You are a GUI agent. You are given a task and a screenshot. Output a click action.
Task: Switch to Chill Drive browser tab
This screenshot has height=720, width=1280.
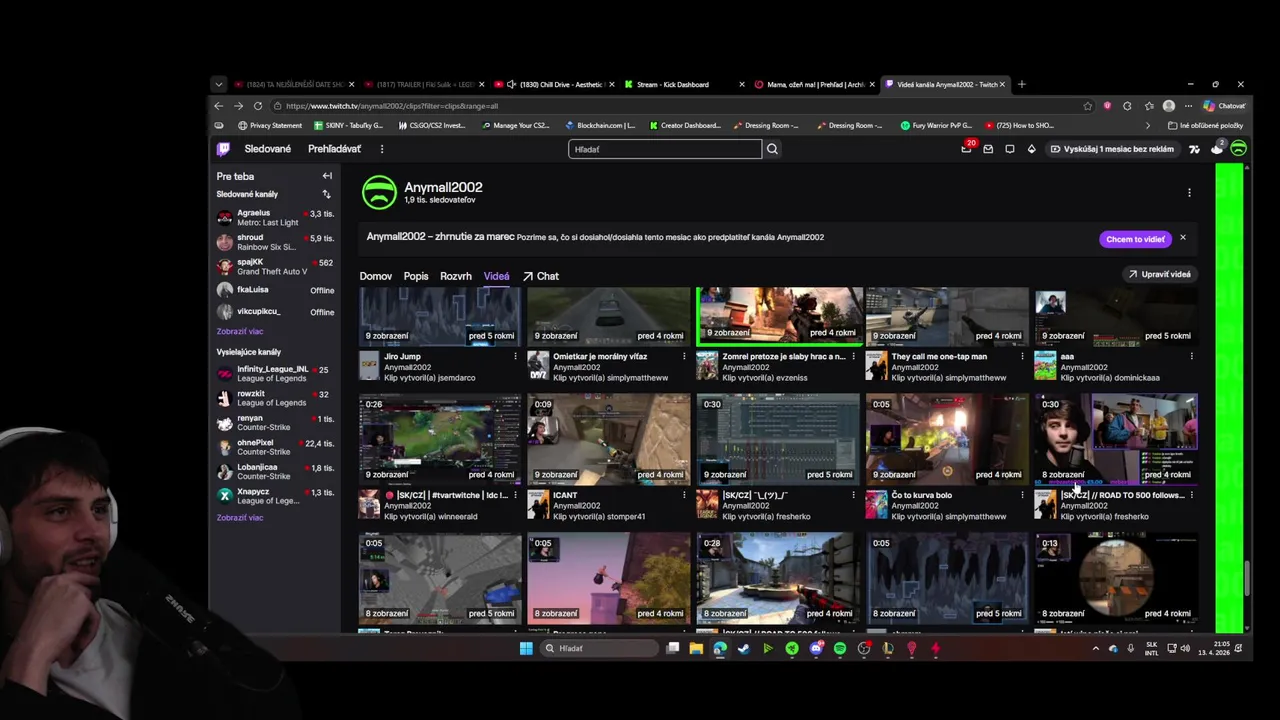point(555,85)
